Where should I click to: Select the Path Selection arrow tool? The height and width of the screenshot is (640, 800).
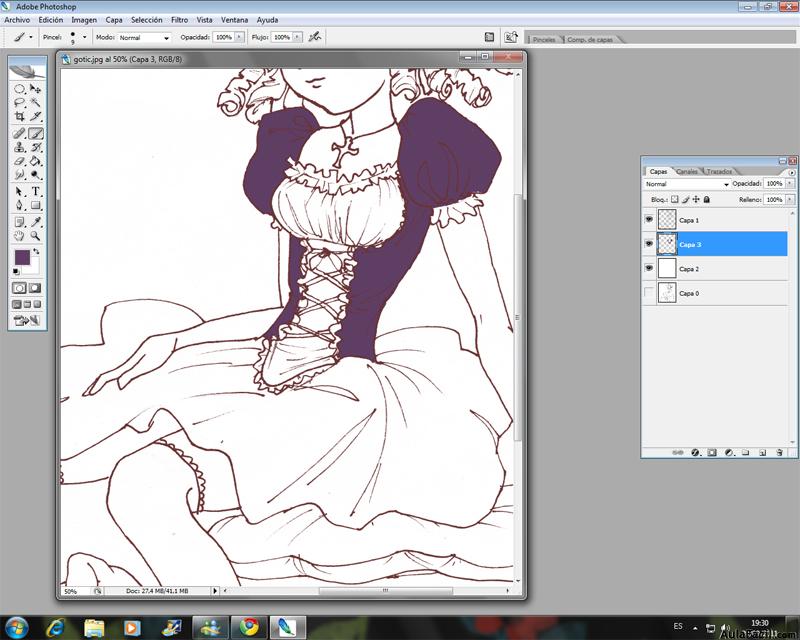coord(19,192)
